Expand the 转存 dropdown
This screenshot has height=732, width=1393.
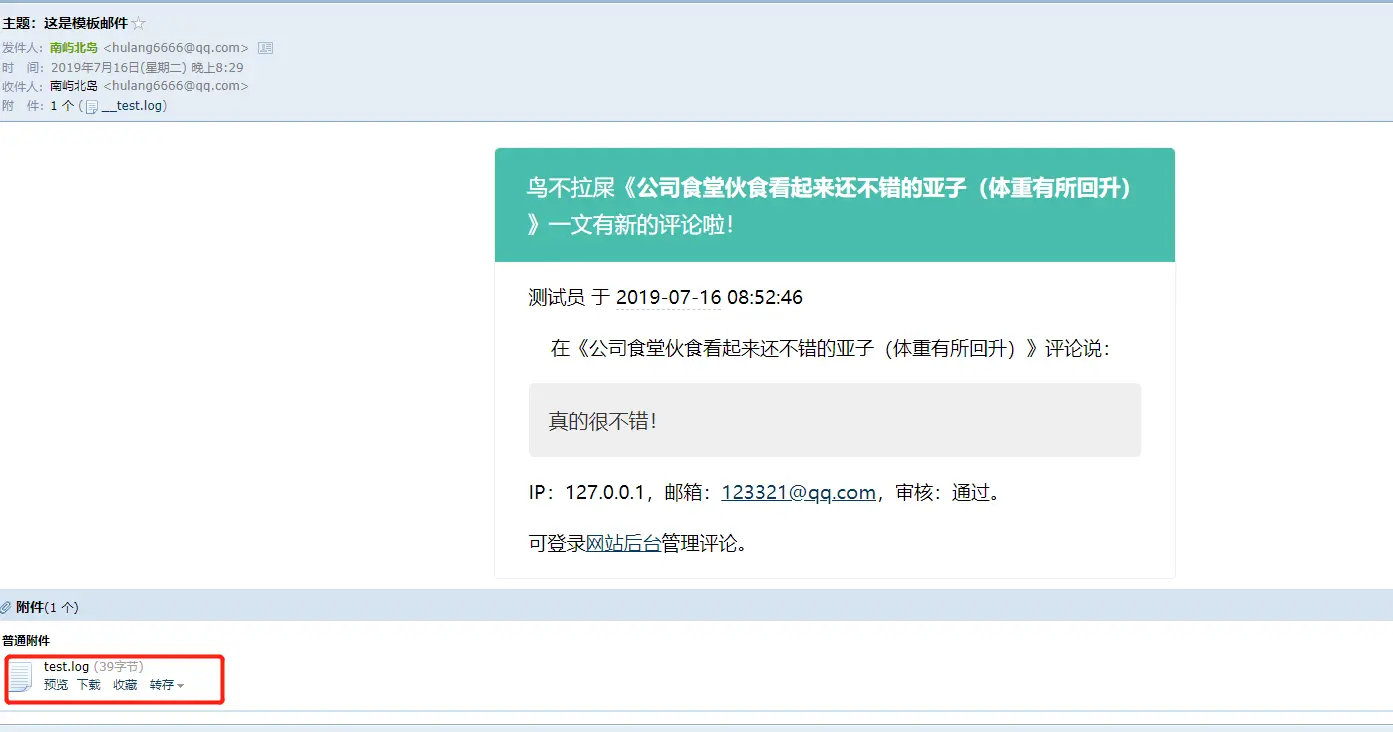click(x=167, y=685)
